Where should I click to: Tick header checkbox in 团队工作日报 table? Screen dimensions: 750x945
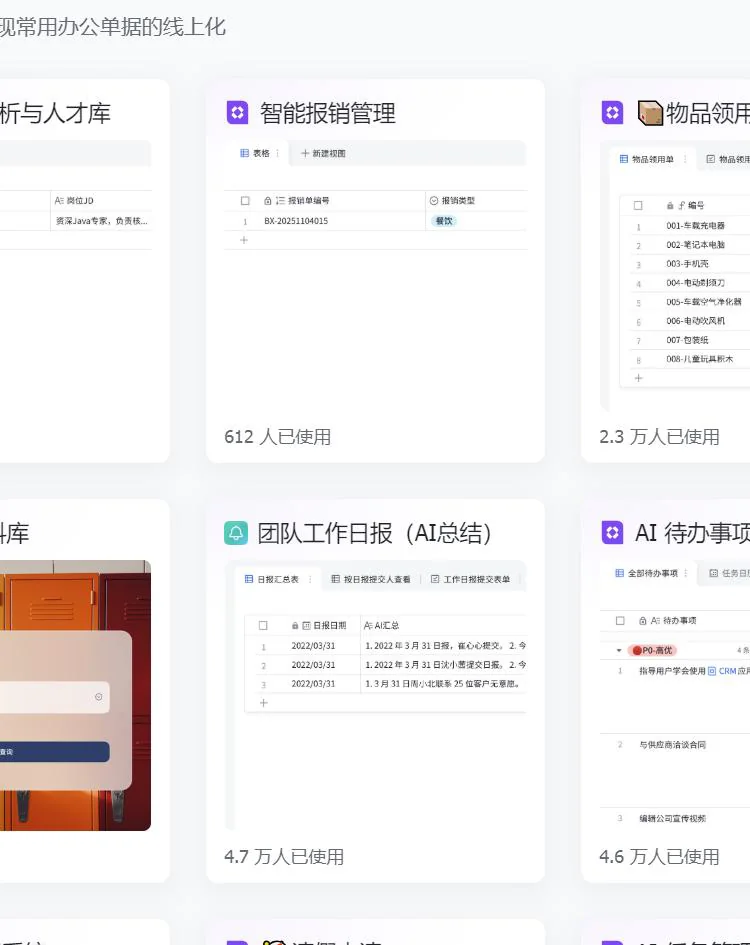[263, 626]
